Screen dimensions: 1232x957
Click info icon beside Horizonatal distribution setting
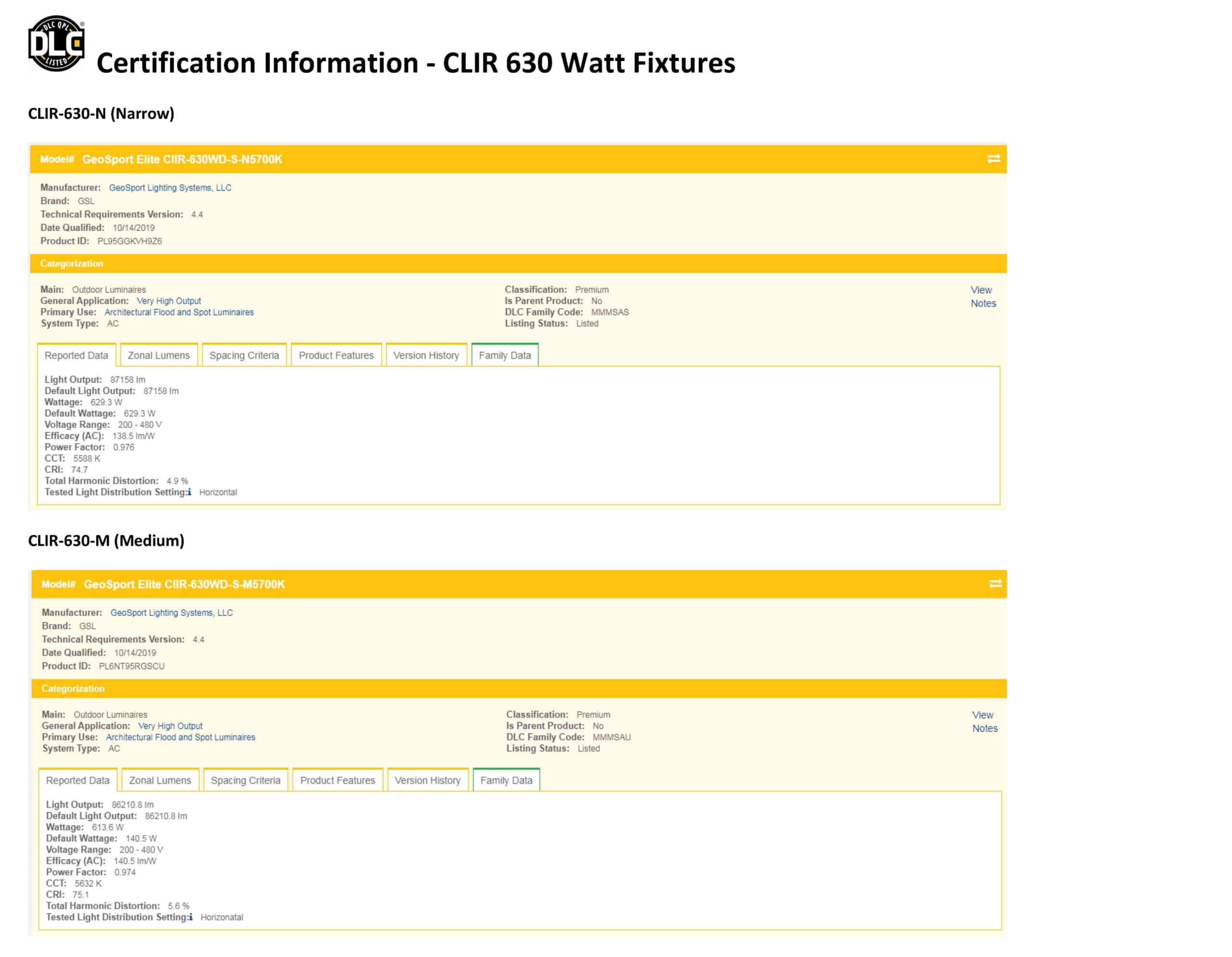(x=191, y=917)
